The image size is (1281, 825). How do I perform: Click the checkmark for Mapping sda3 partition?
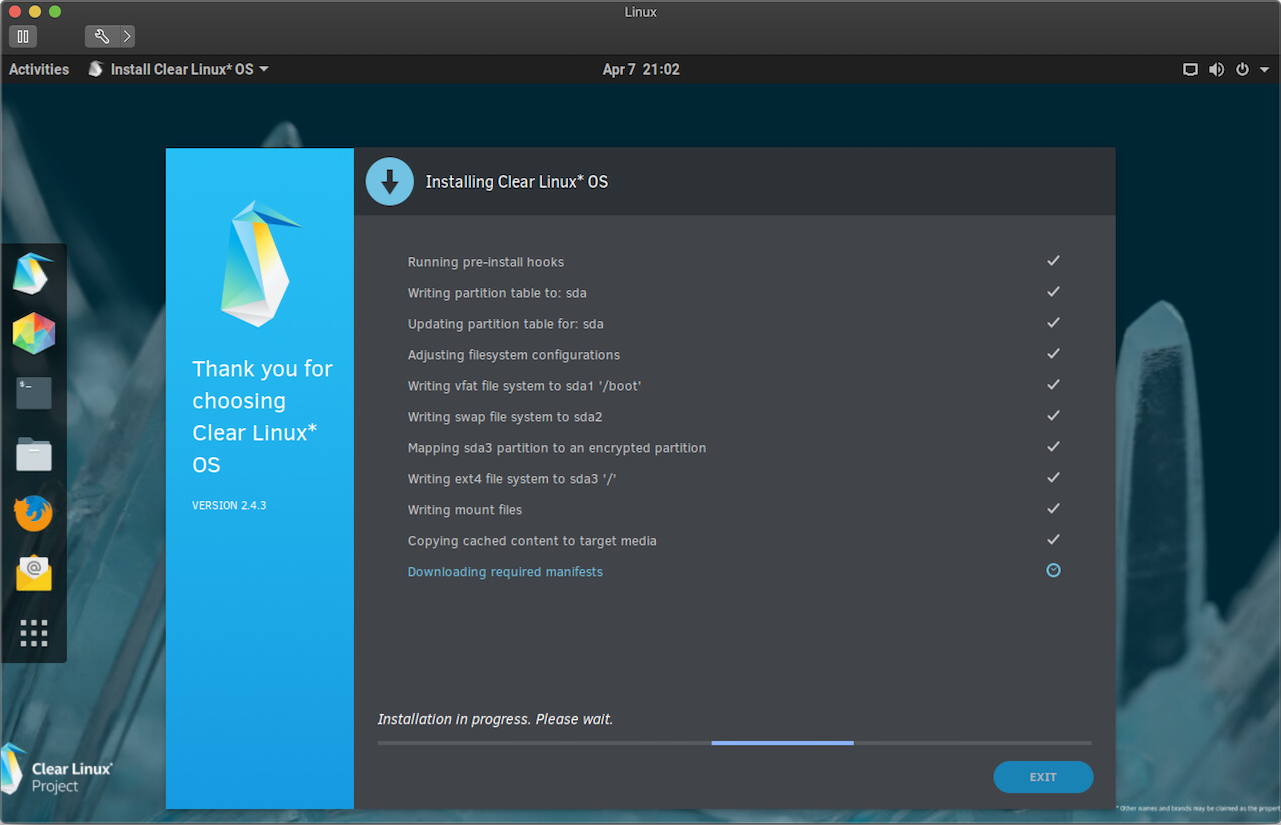(x=1053, y=447)
